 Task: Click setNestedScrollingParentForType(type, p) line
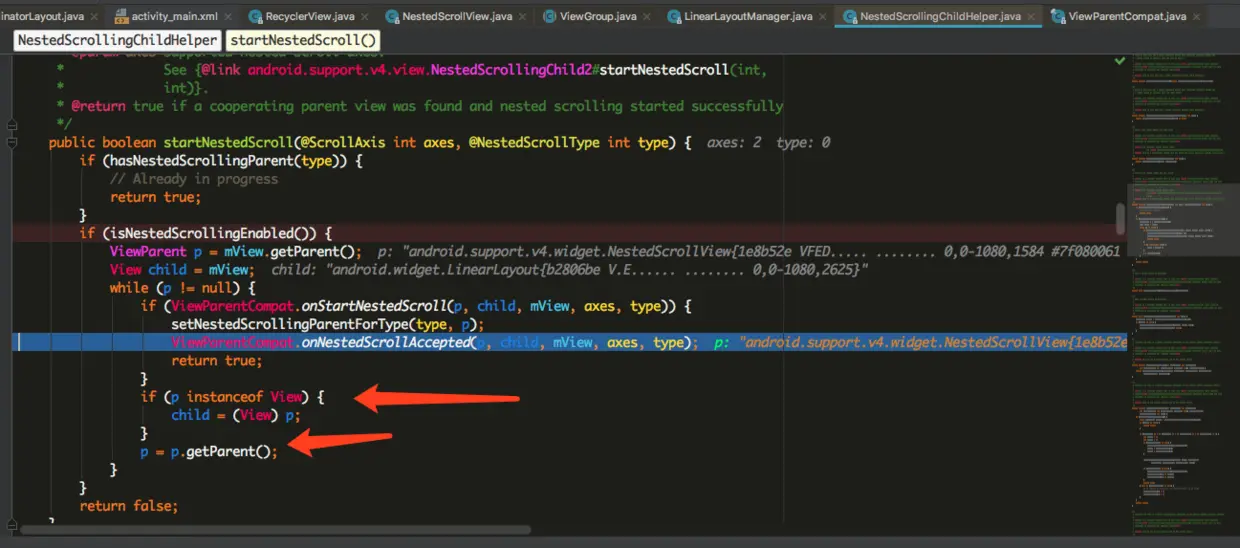[x=328, y=323]
